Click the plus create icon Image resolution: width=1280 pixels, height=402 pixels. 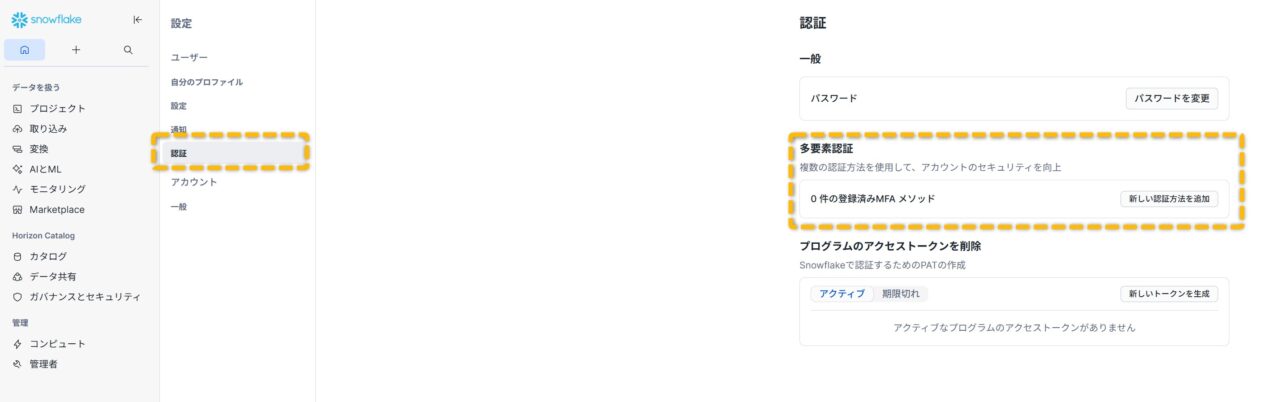[76, 50]
